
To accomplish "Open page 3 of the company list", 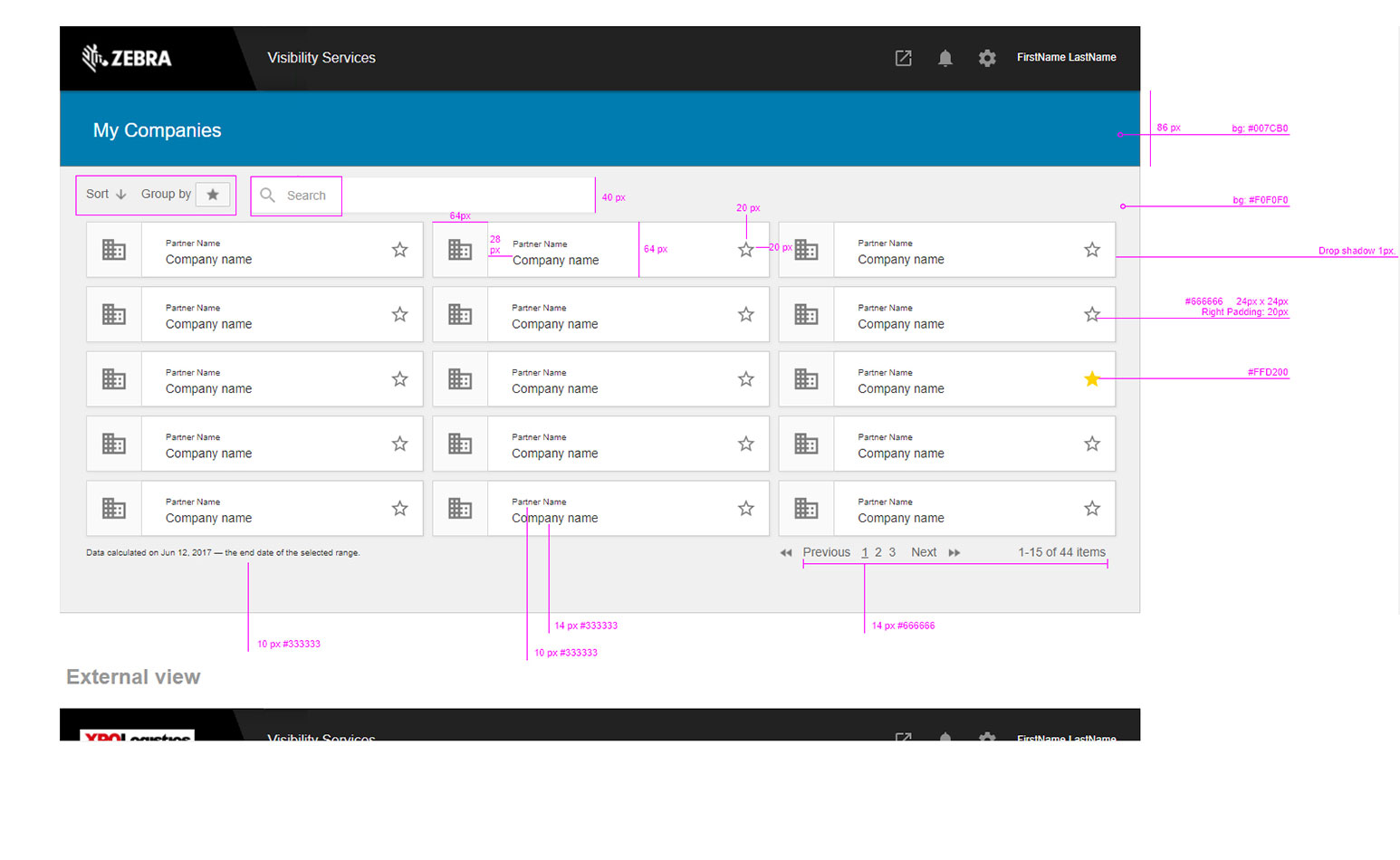I will point(892,552).
